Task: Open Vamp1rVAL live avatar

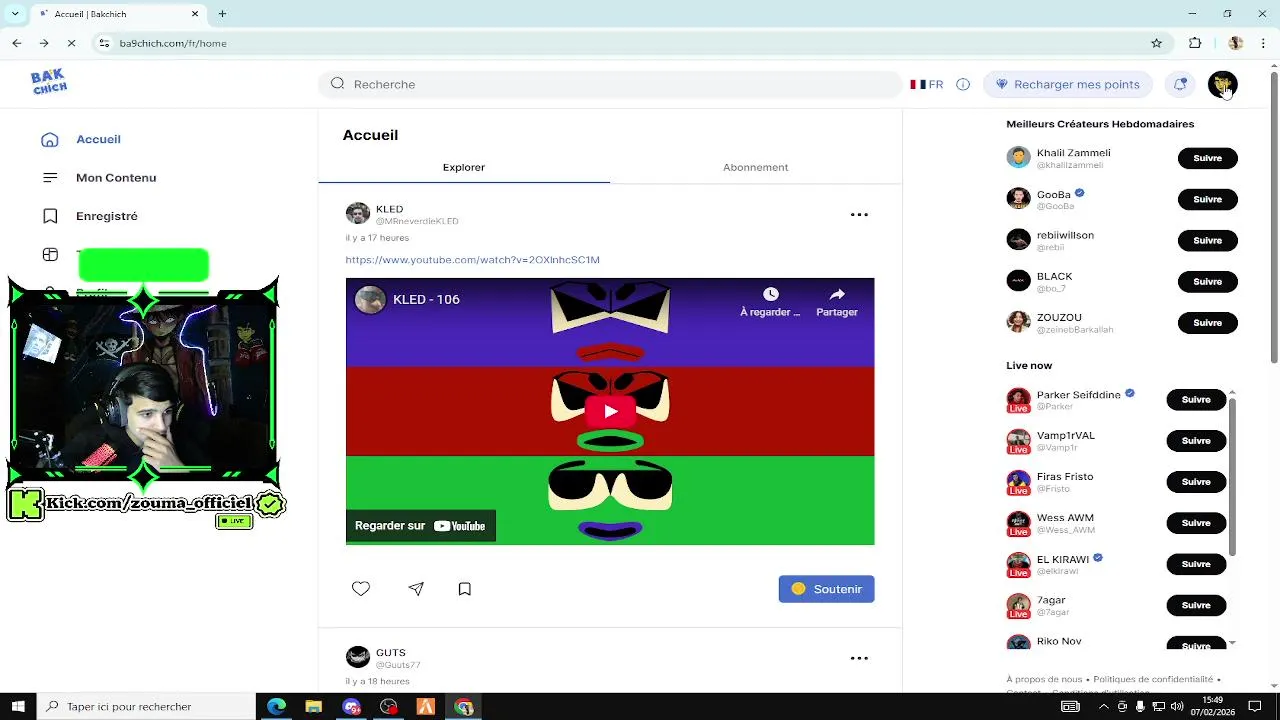Action: point(1018,440)
